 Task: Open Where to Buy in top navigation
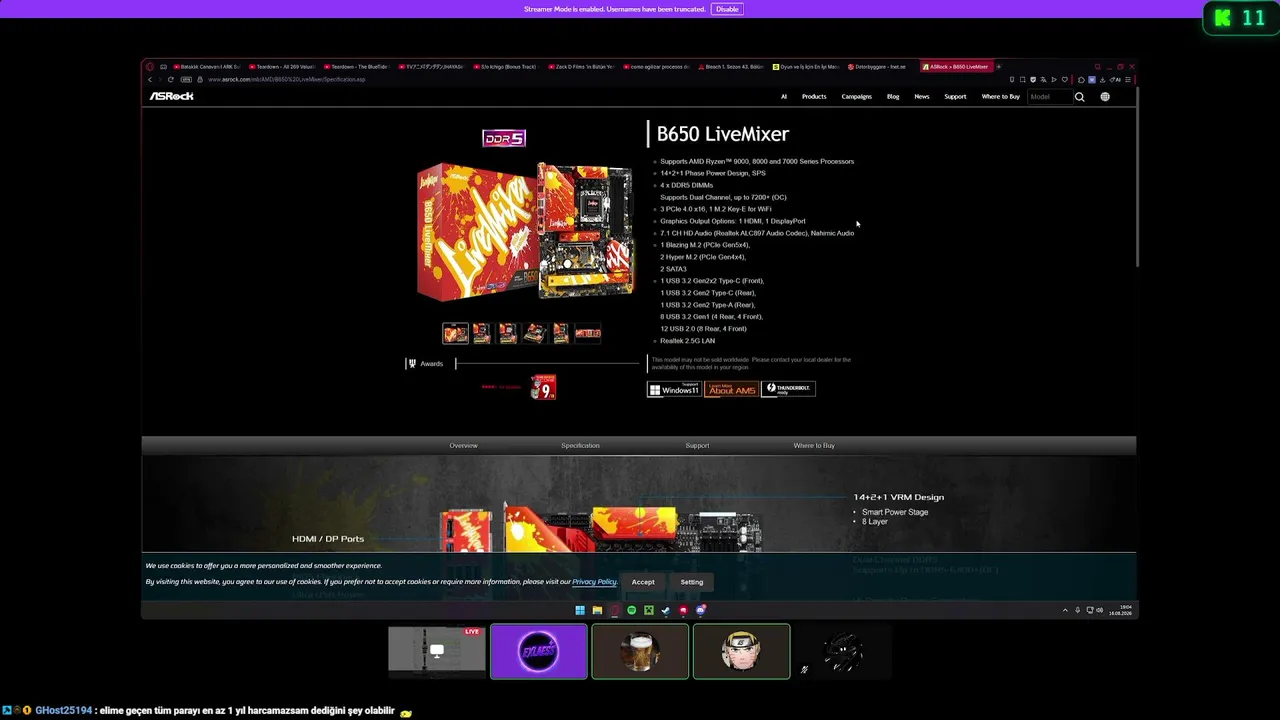click(x=1000, y=97)
